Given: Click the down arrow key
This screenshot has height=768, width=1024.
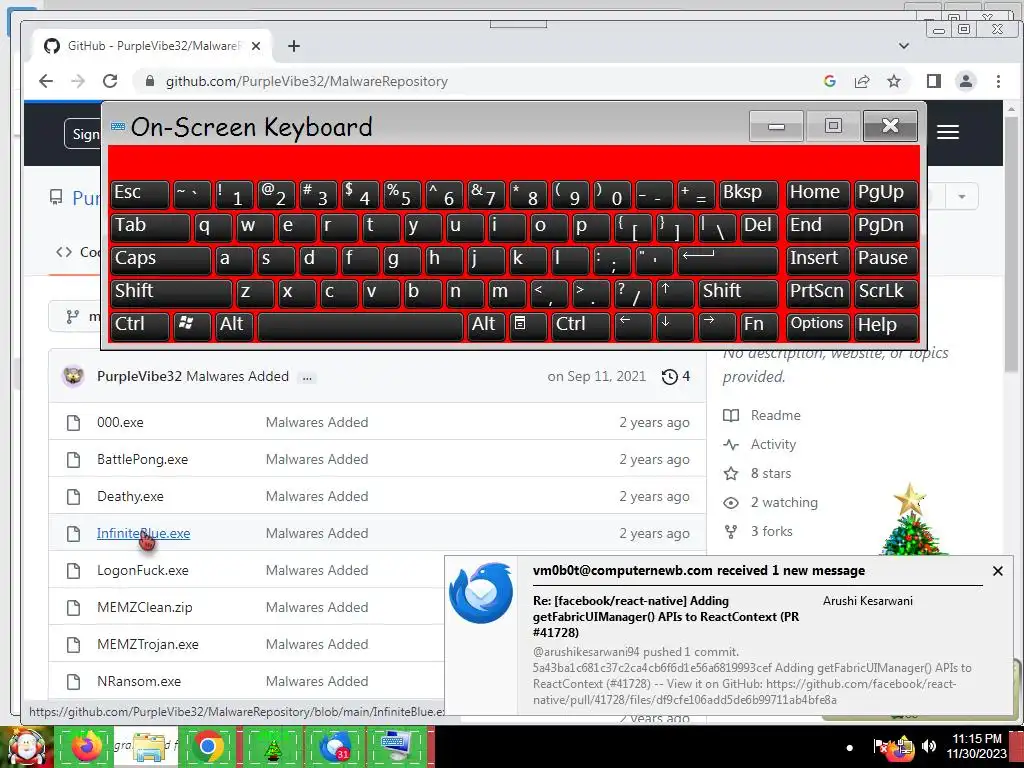Looking at the screenshot, I should tap(675, 326).
